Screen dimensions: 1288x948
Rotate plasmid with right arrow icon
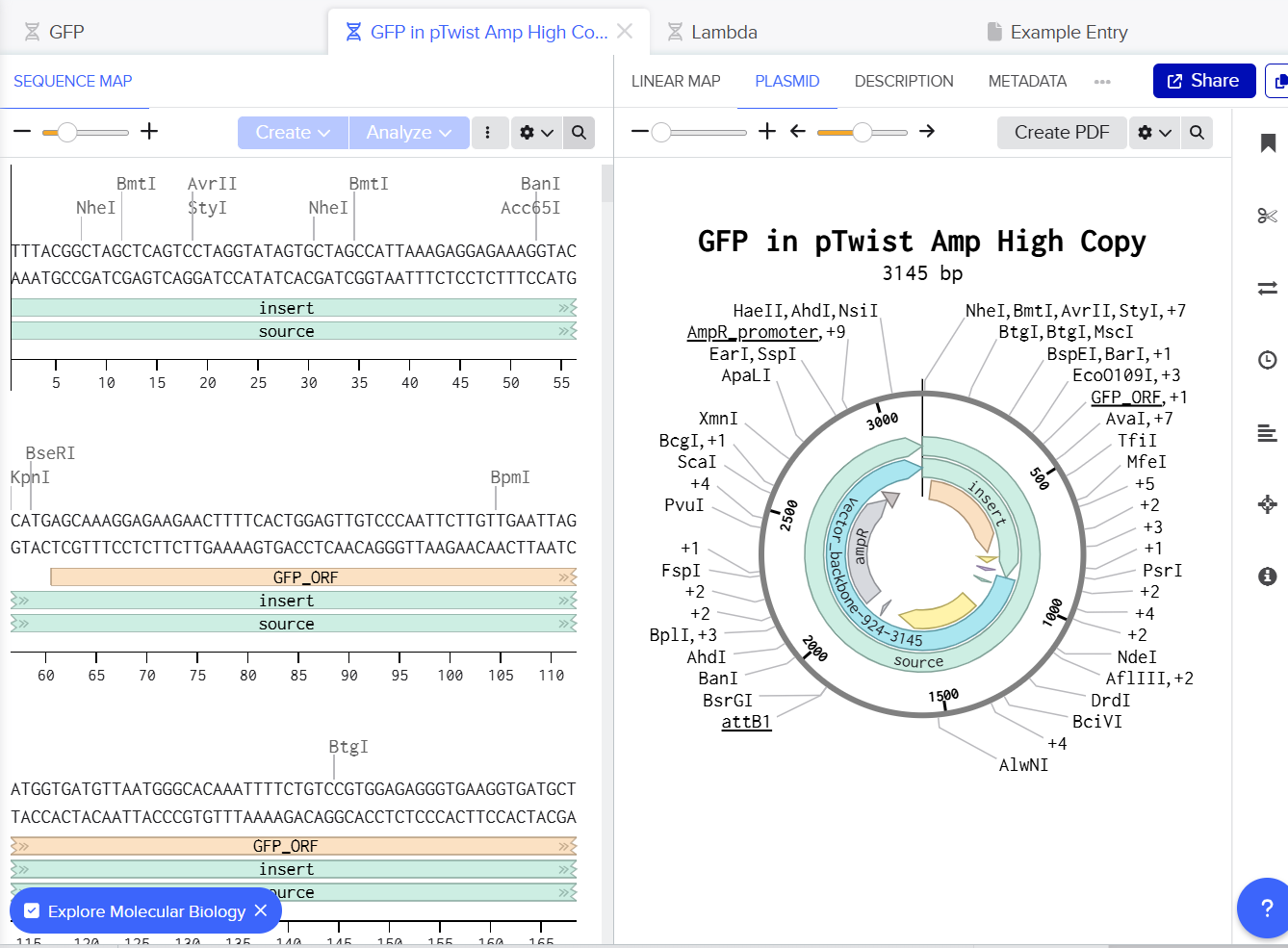(x=927, y=132)
